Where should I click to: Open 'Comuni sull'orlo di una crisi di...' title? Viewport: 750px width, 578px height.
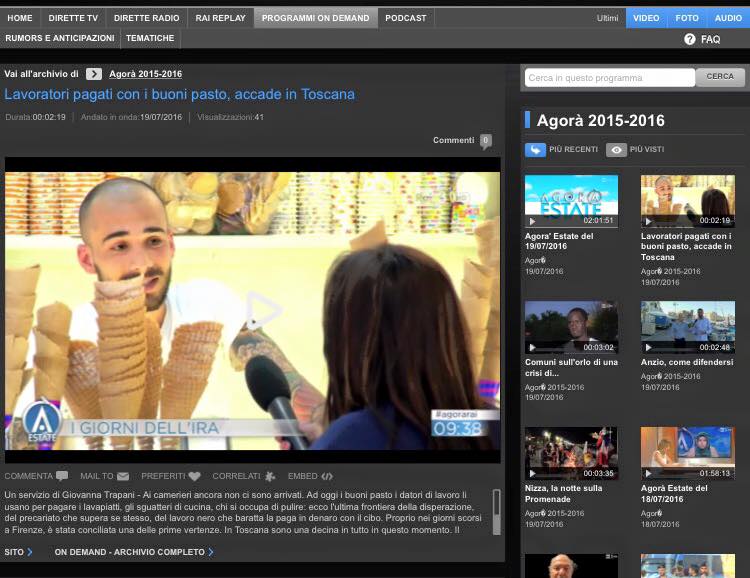coord(571,367)
